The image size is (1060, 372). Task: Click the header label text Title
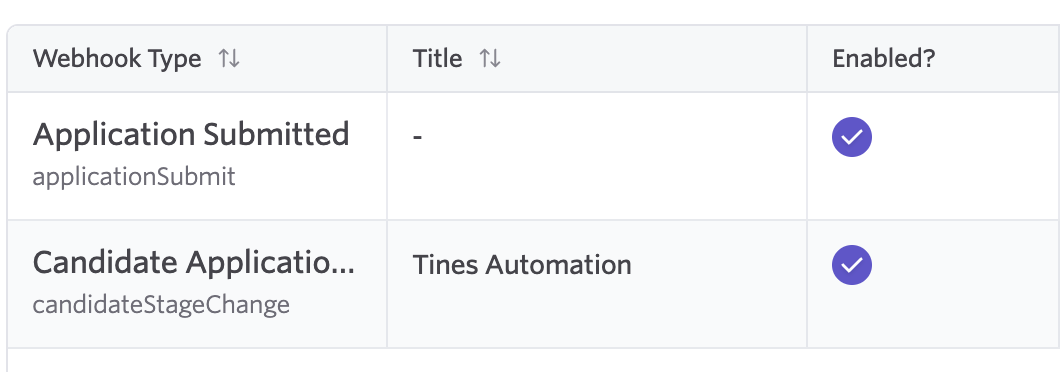(437, 59)
